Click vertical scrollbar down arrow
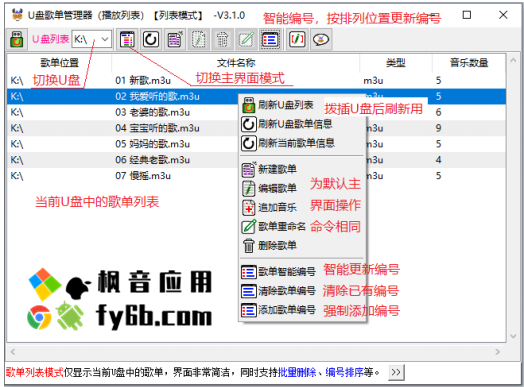 513,336
